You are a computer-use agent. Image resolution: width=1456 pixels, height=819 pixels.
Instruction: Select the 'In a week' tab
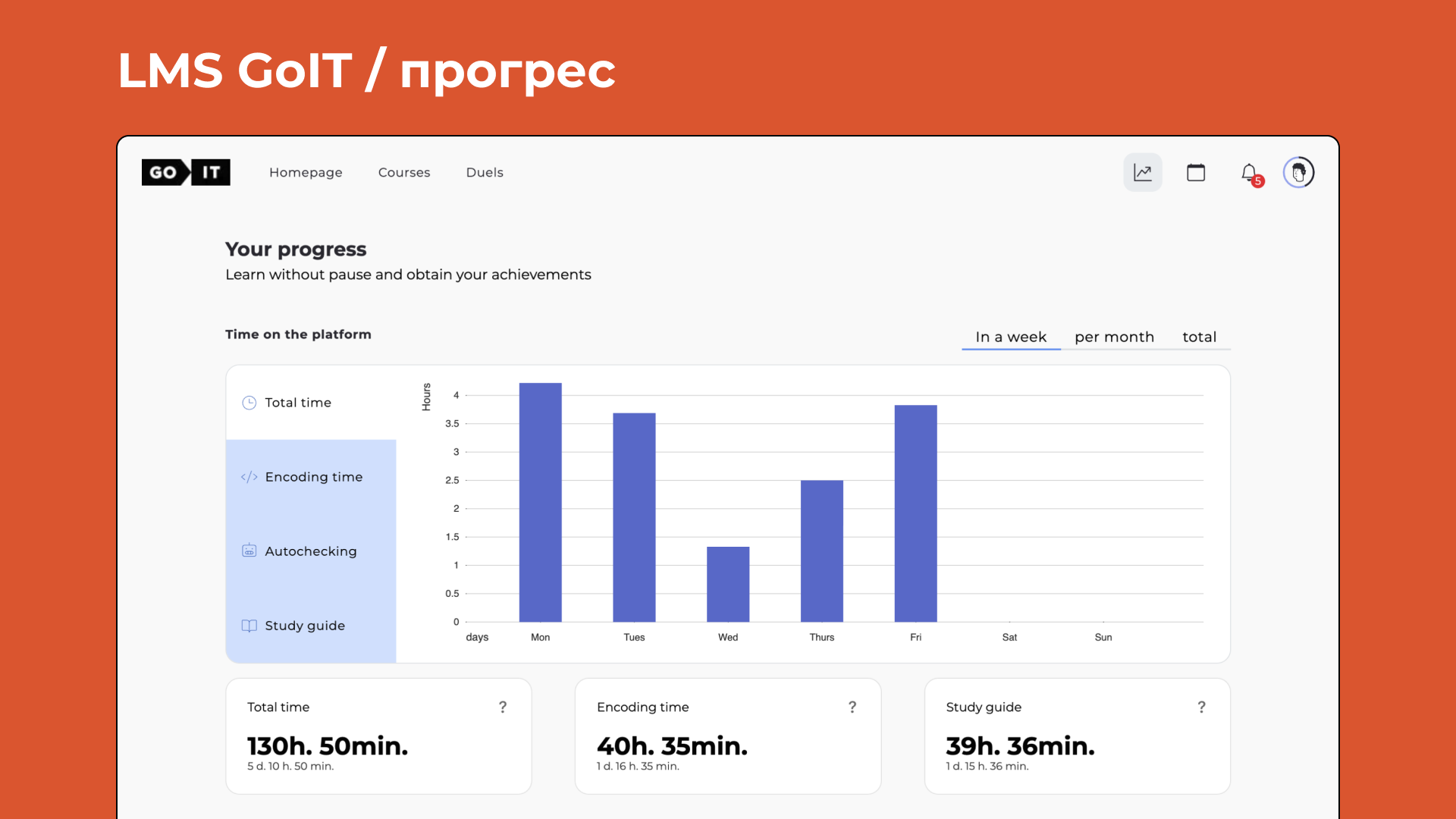(x=1011, y=337)
